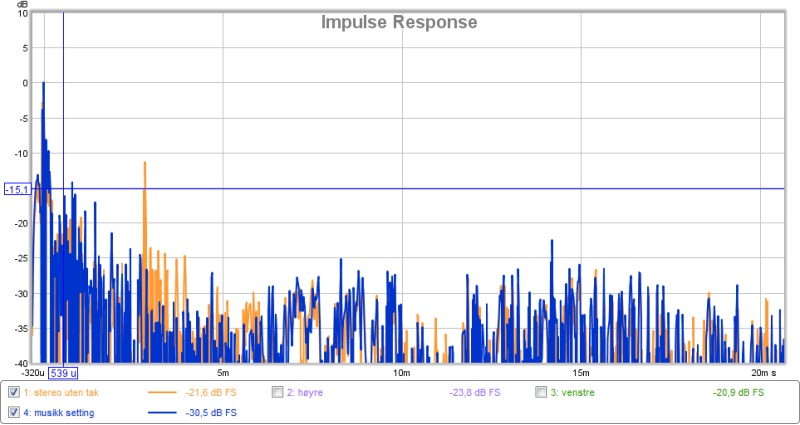Click the 10m time axis label
This screenshot has width=800, height=425.
(402, 372)
